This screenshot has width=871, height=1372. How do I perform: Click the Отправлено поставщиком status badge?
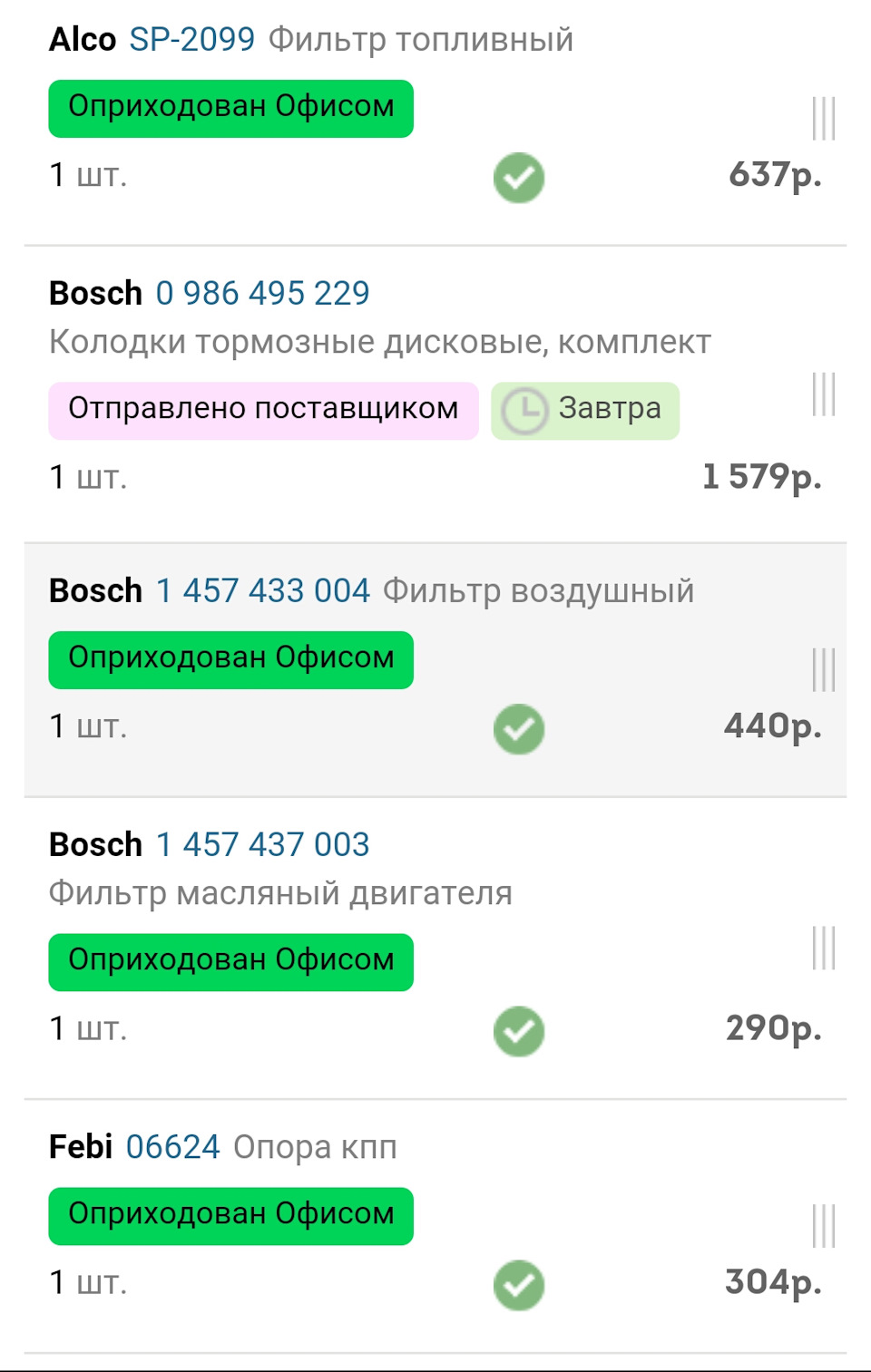tap(263, 410)
